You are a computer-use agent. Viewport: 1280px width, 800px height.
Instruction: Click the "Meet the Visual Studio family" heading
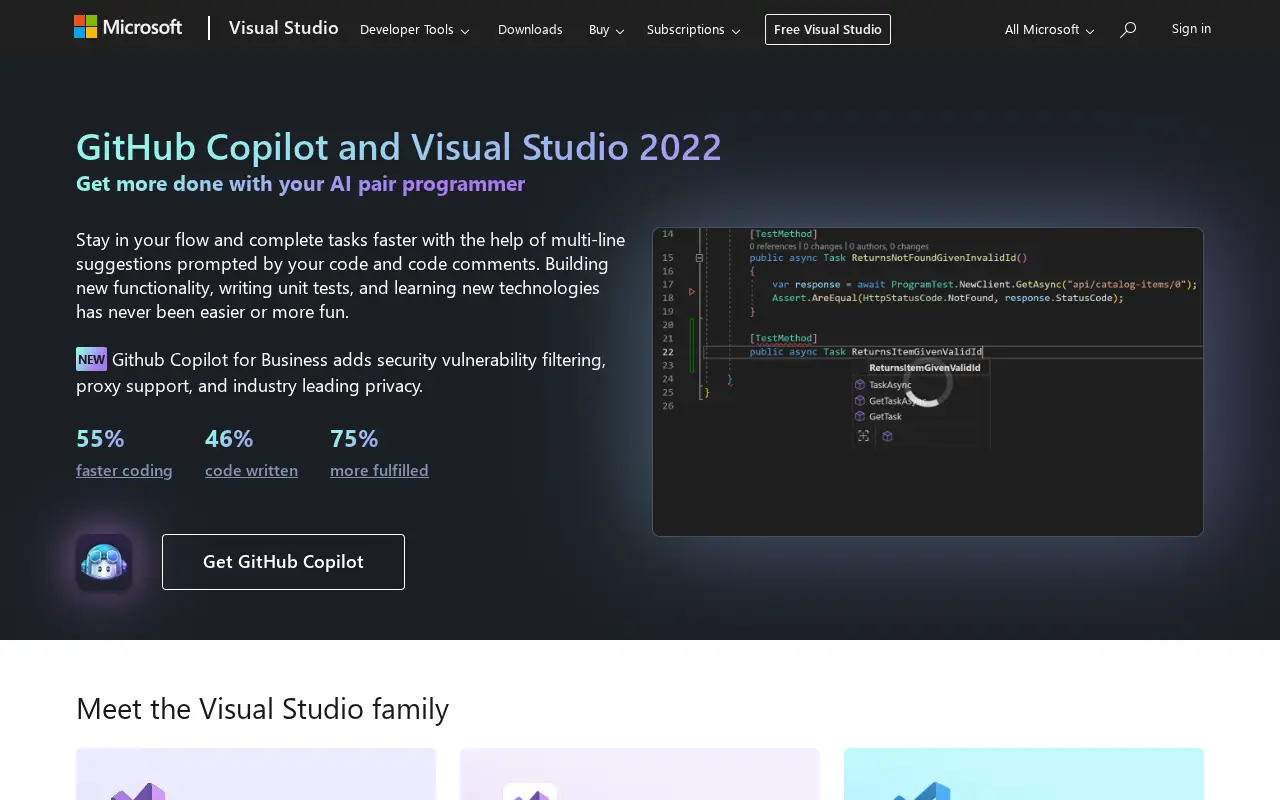click(262, 709)
